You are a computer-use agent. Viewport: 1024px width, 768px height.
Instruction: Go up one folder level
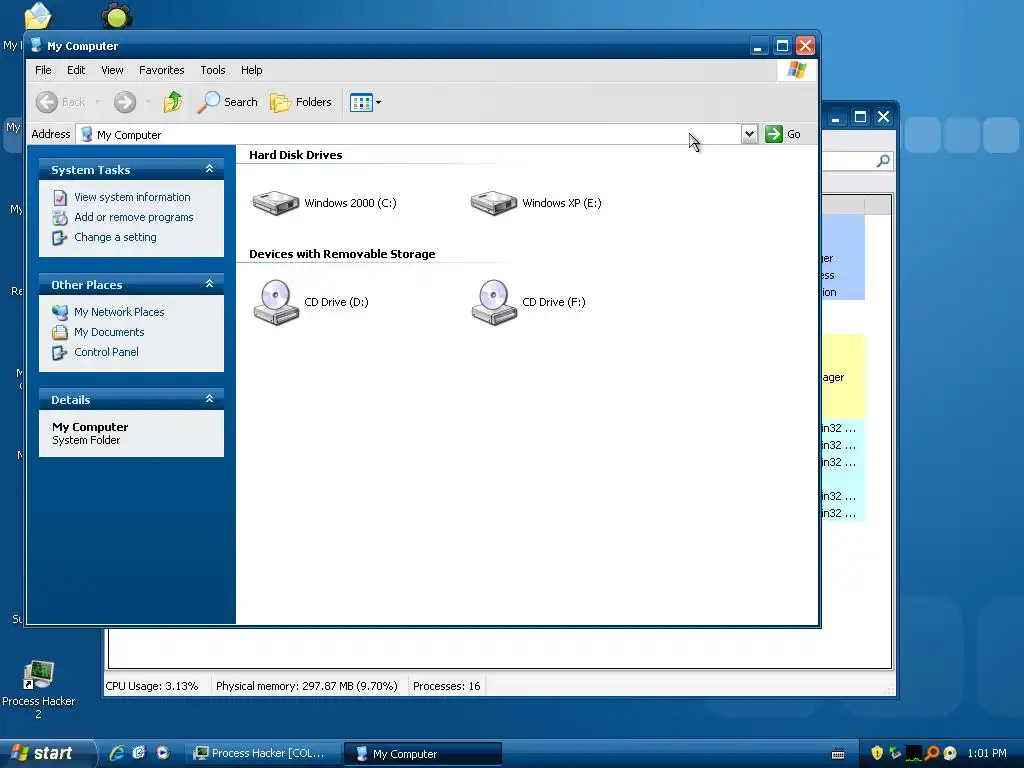(172, 102)
